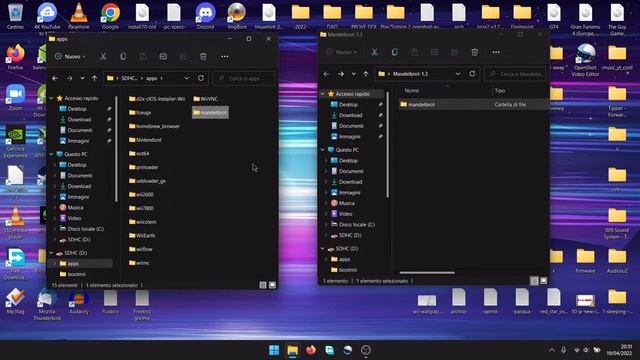Click File Explorer on the taskbar

tap(293, 350)
